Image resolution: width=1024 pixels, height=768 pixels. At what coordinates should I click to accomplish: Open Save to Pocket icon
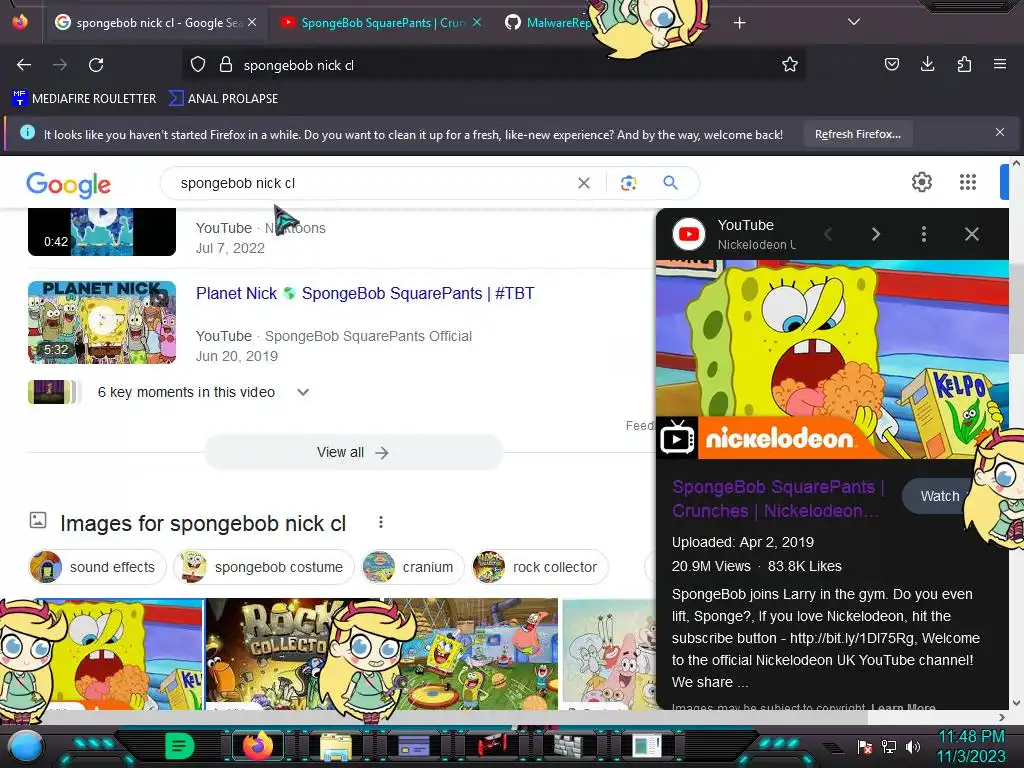point(891,64)
